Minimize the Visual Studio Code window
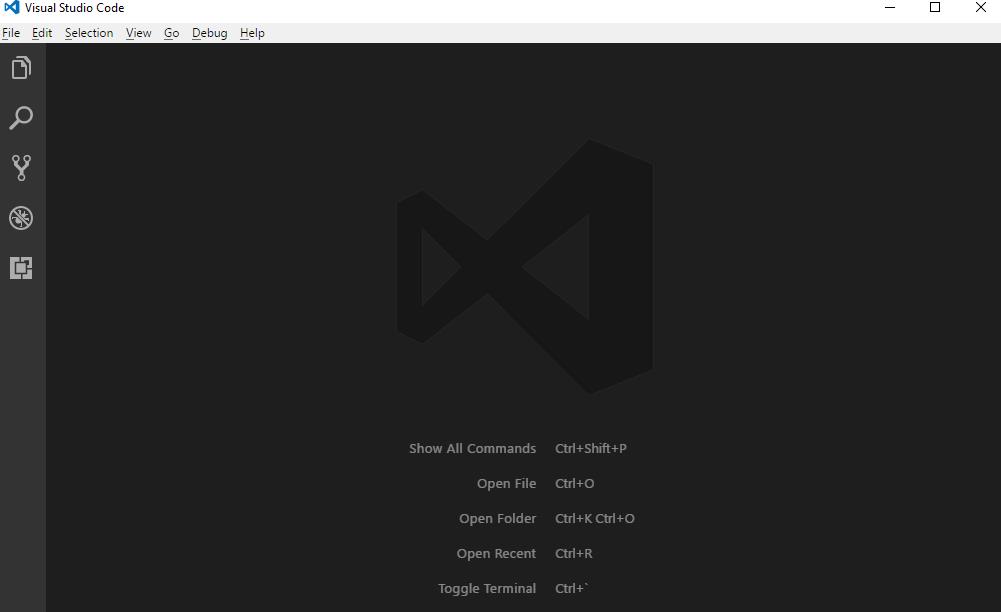Screen dimensions: 1001x612 890,8
